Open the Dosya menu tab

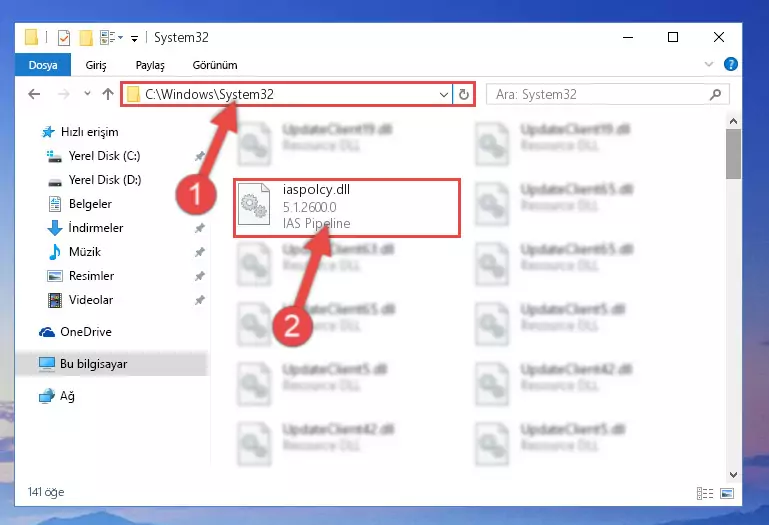point(43,65)
